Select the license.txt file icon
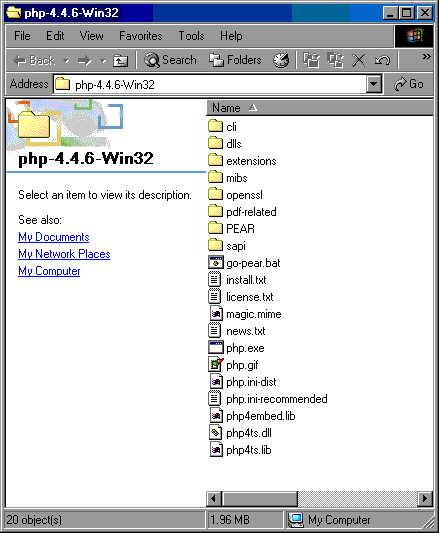The height and width of the screenshot is (533, 439). coord(214,296)
